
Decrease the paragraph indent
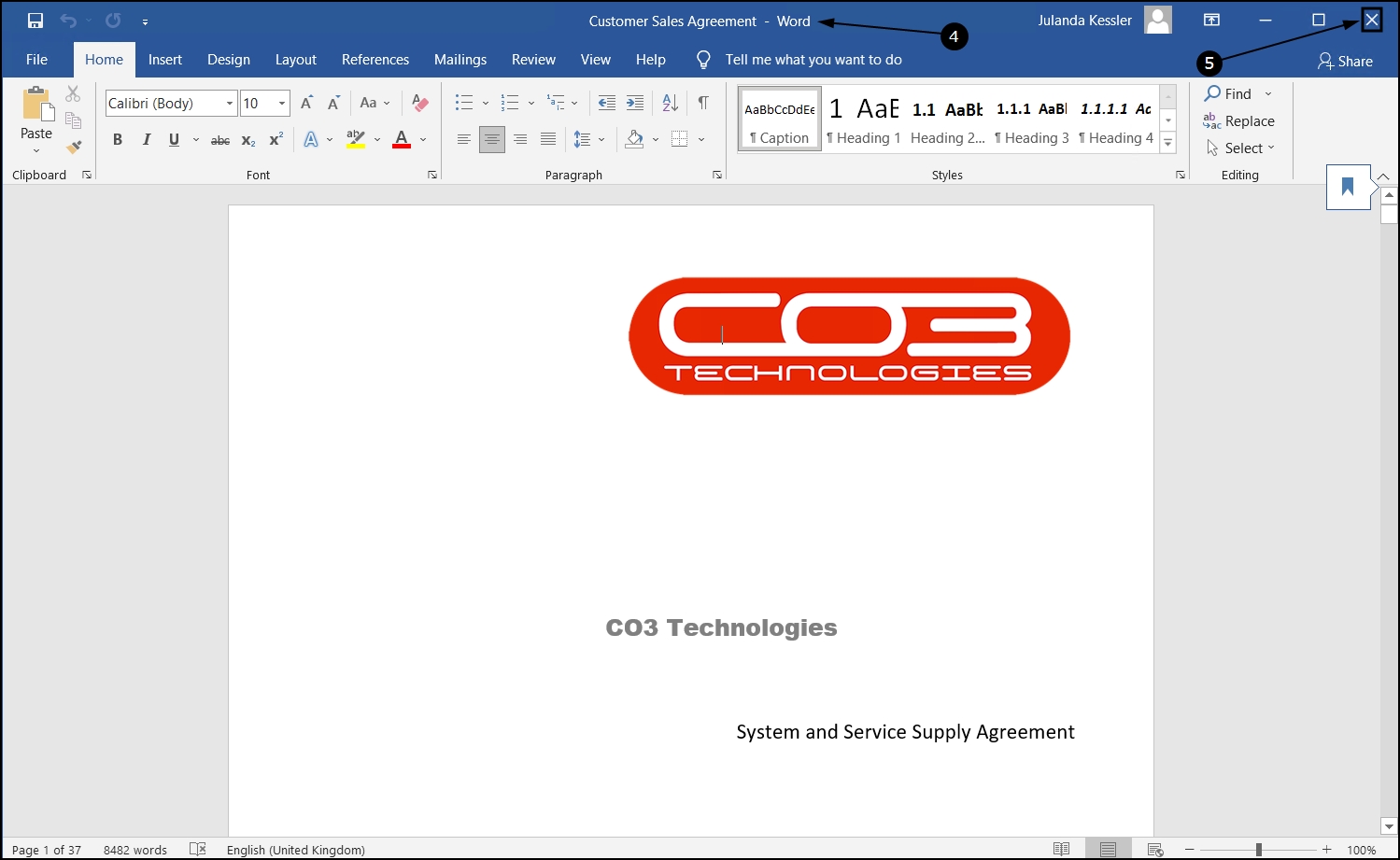(606, 103)
